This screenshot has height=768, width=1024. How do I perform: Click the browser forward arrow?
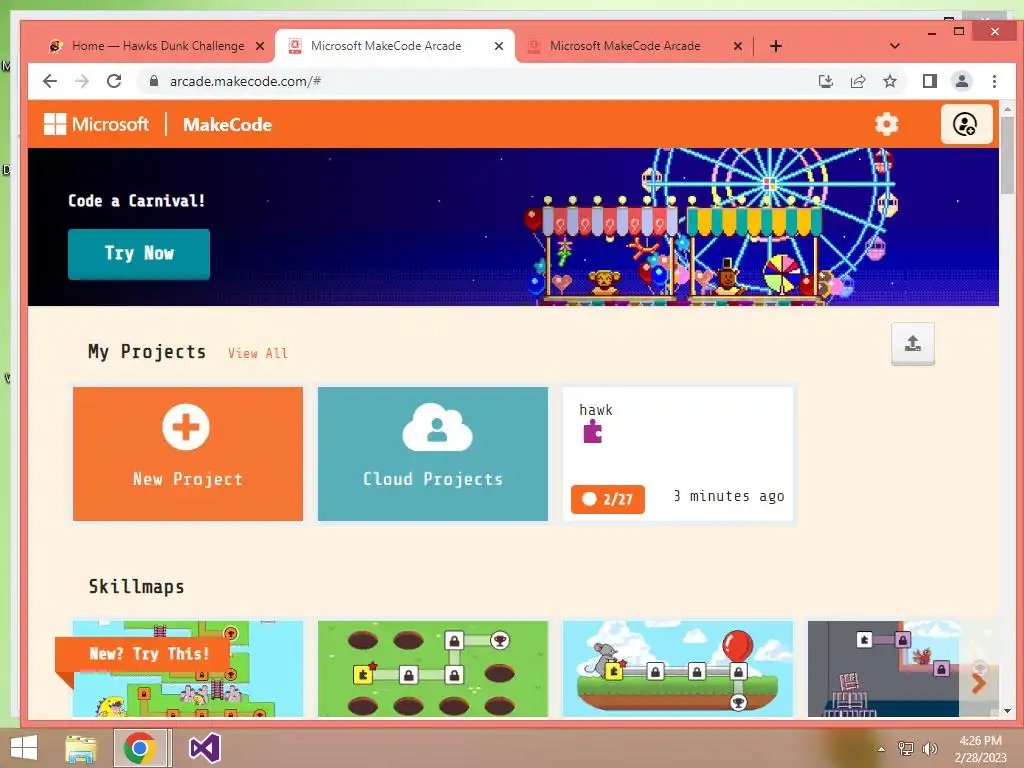[82, 81]
